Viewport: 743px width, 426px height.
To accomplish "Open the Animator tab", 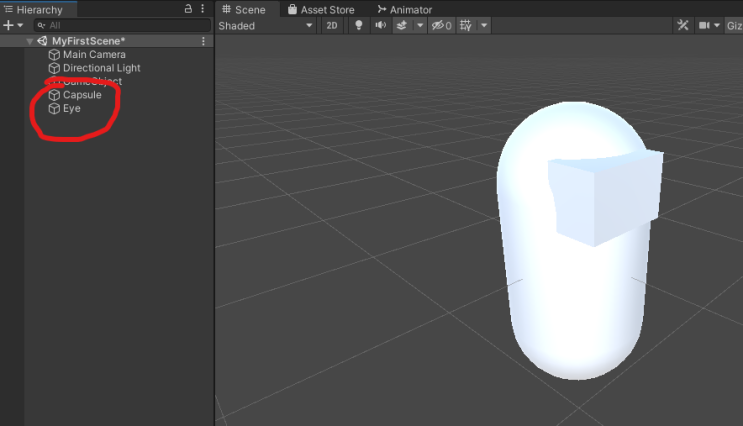I will point(405,9).
